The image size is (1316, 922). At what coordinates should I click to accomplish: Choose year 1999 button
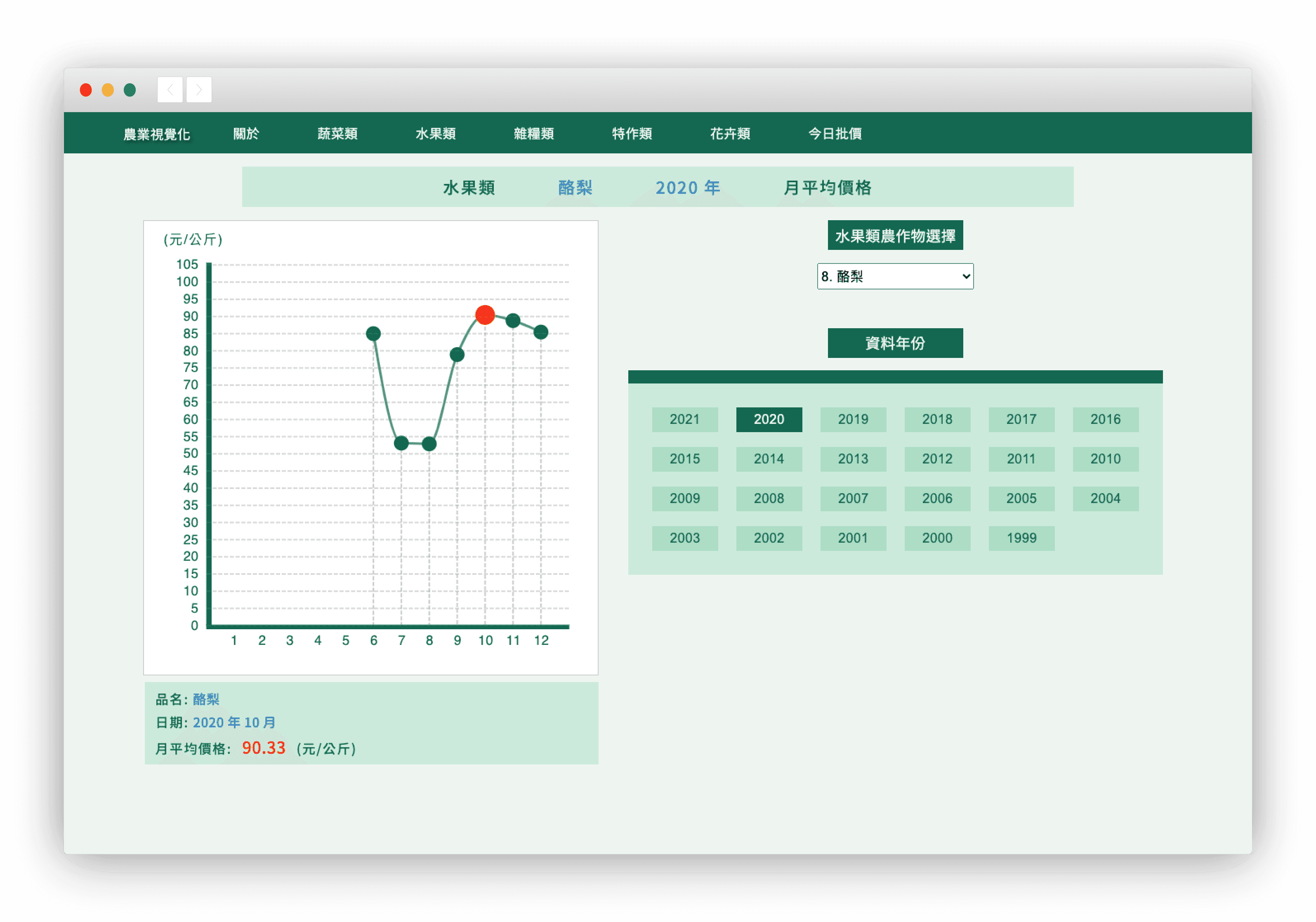click(x=1021, y=538)
